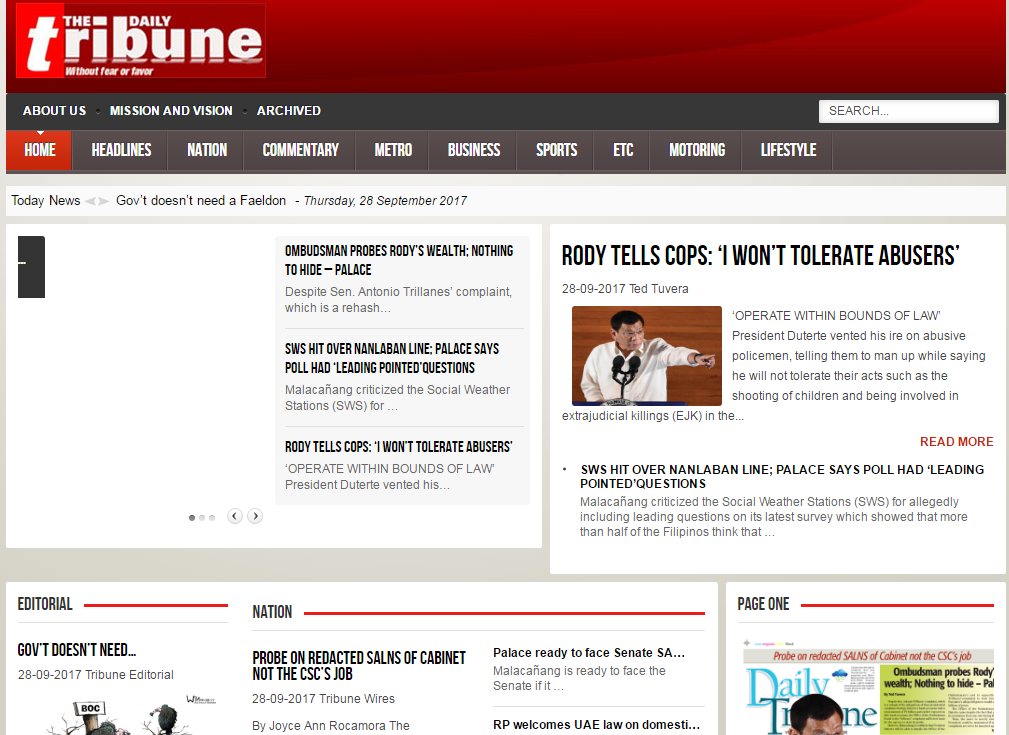
Task: Click READ MORE link
Action: 956,442
